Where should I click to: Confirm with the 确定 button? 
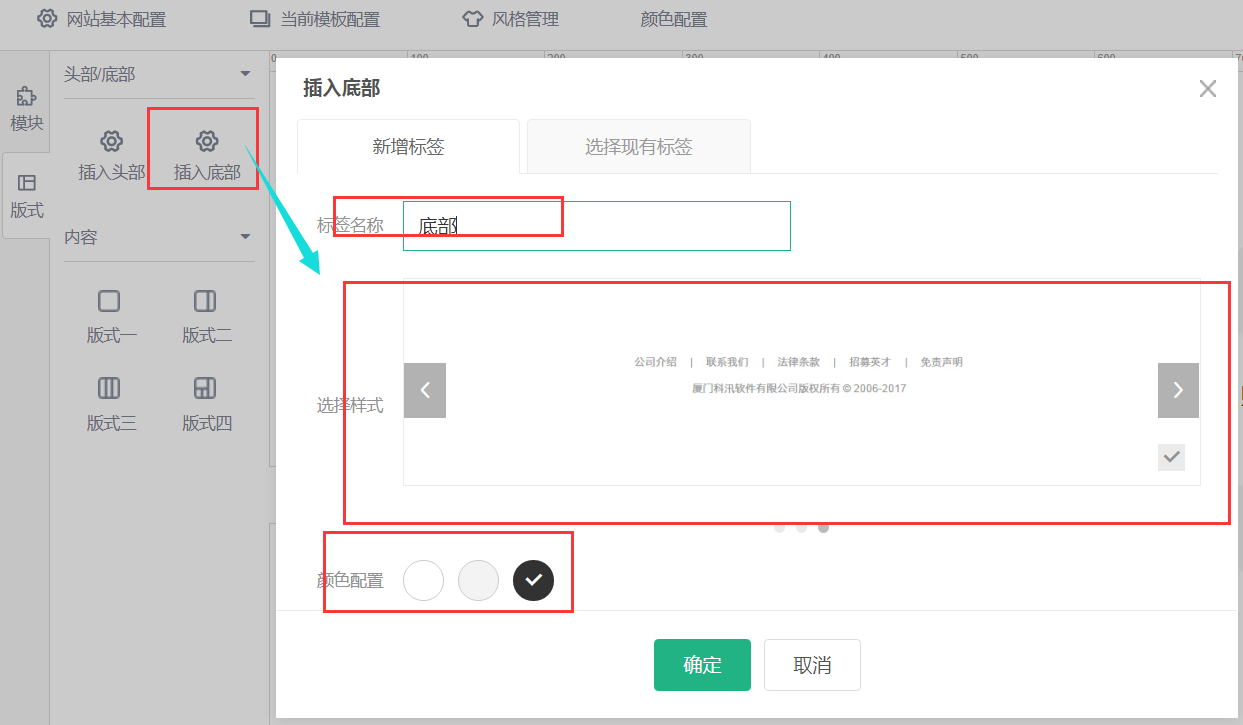pyautogui.click(x=702, y=664)
